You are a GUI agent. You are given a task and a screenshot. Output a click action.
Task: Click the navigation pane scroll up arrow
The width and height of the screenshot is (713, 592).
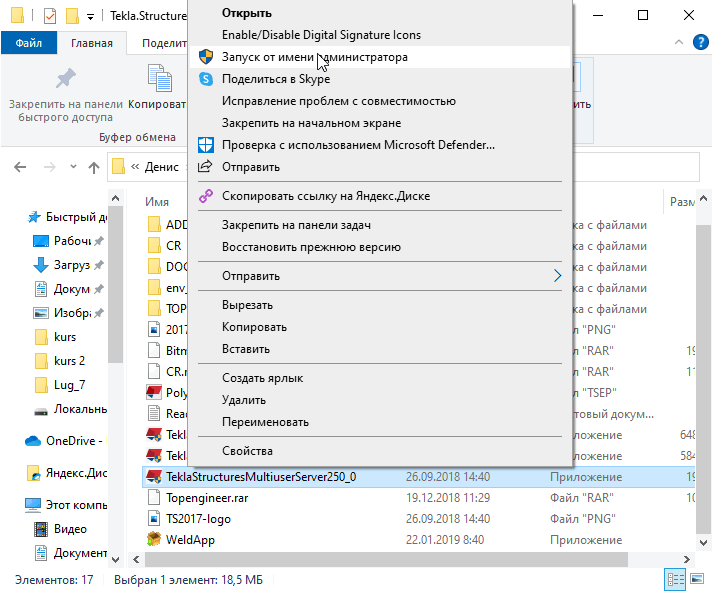tap(115, 198)
